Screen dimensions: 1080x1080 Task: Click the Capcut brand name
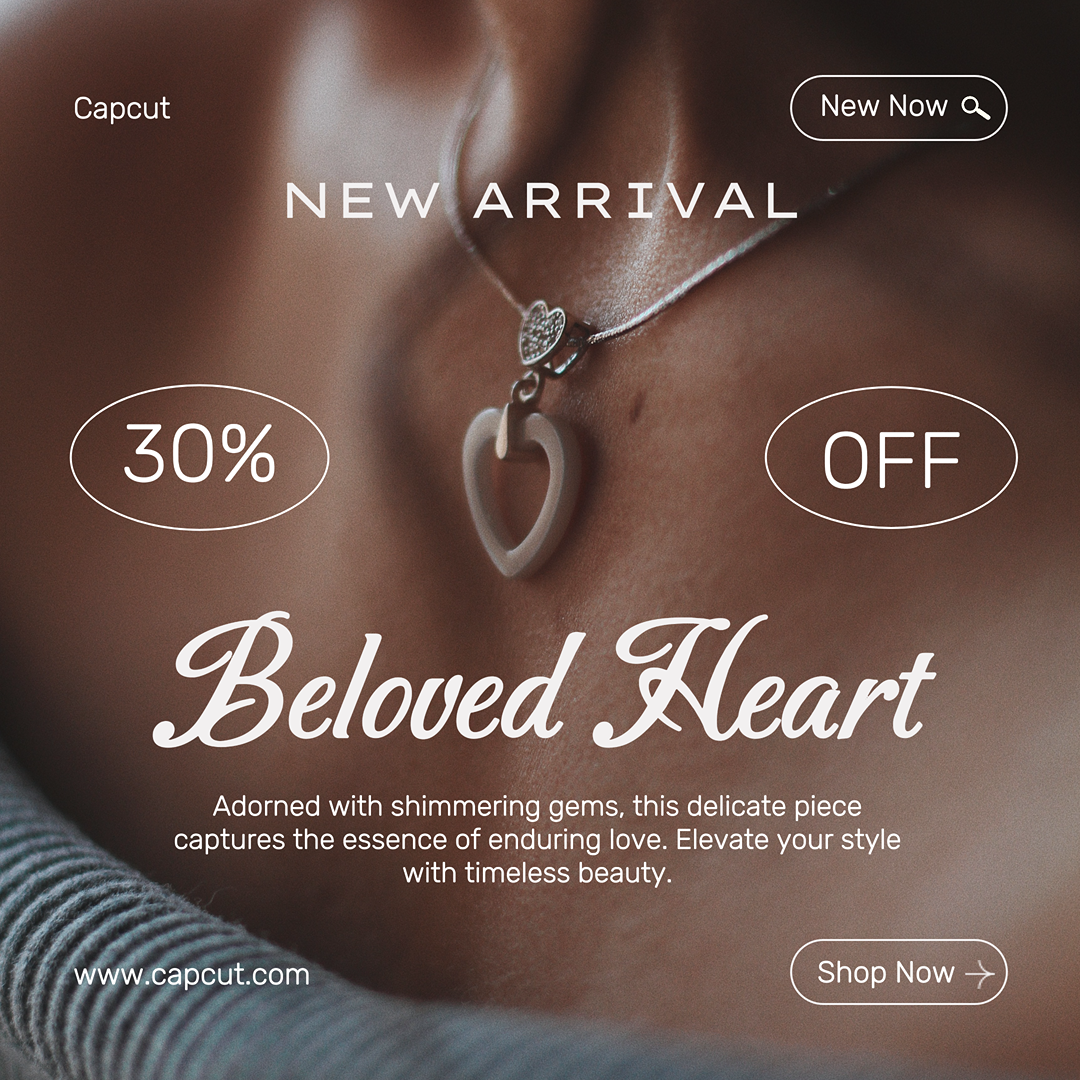(122, 109)
